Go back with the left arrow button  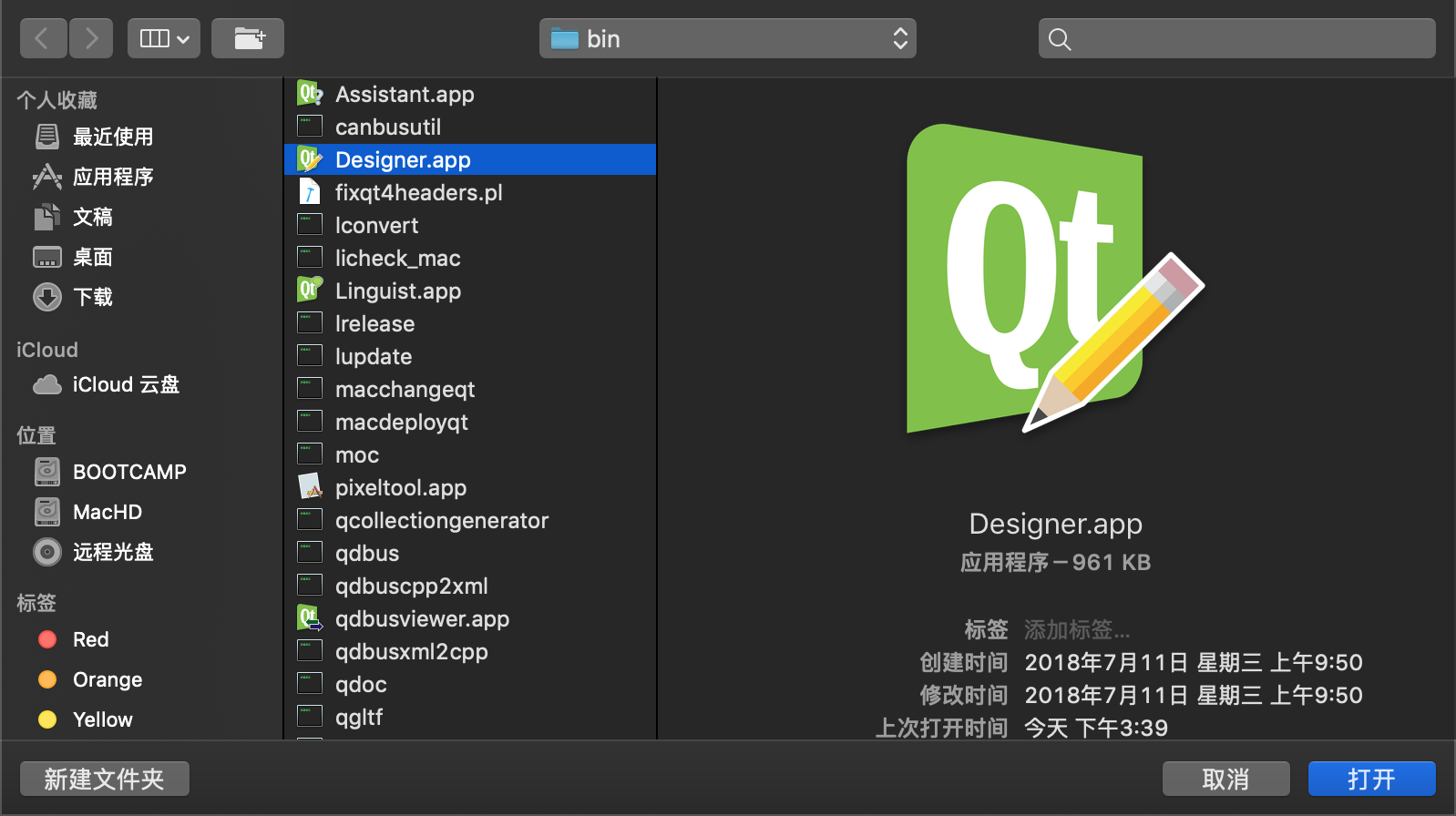coord(43,38)
